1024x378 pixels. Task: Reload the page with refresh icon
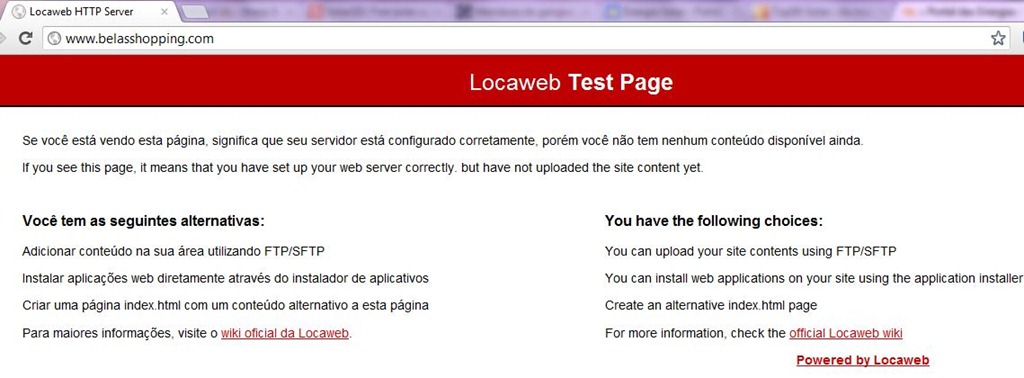pos(25,39)
